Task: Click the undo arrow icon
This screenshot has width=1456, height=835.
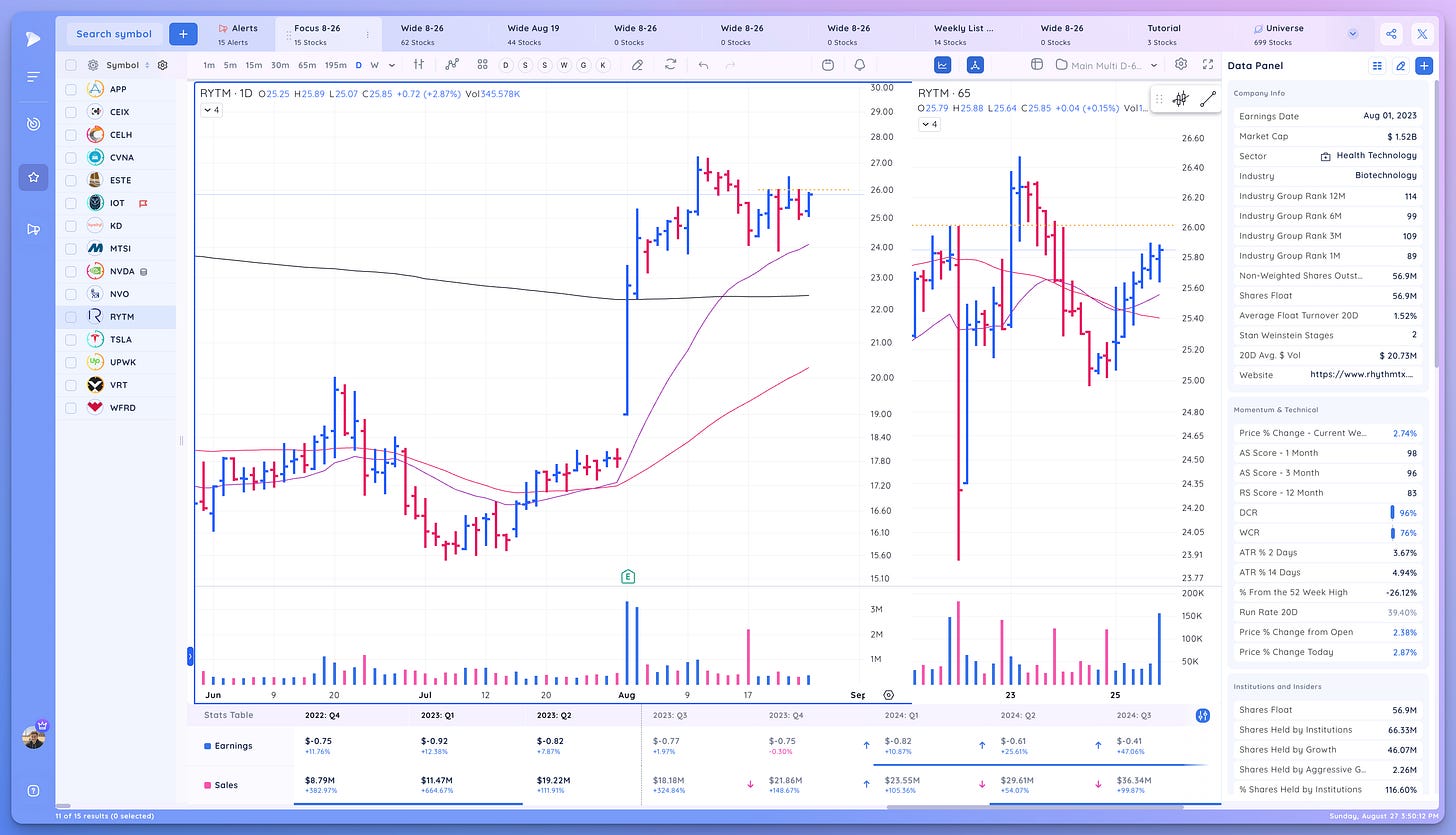Action: [703, 64]
